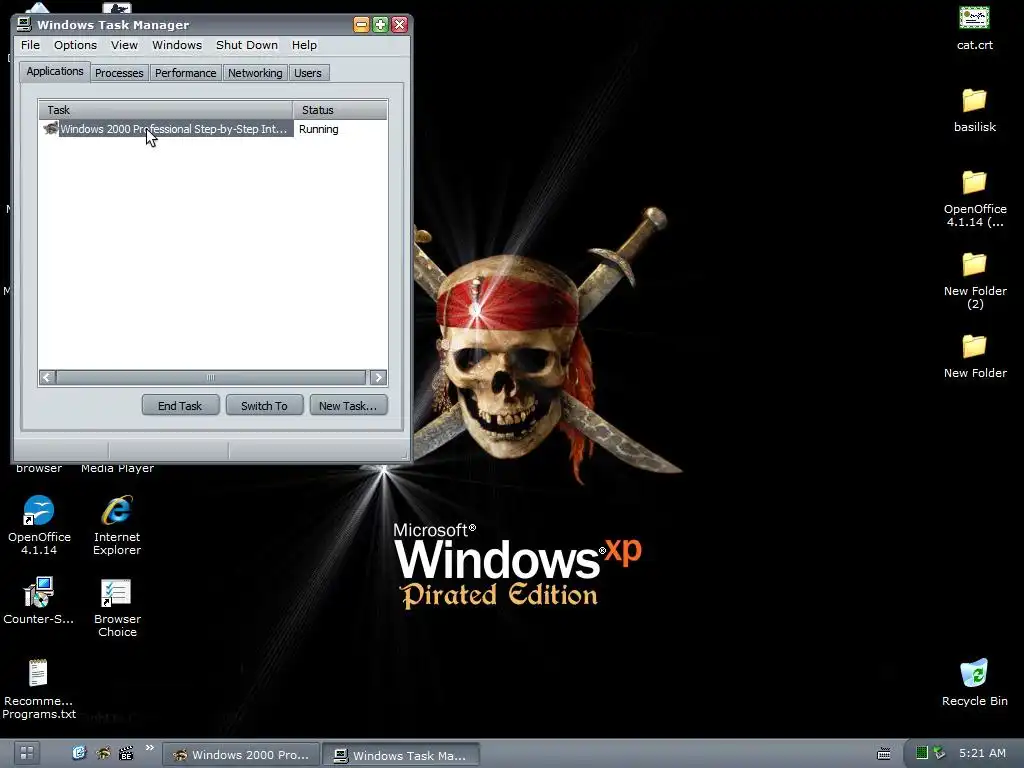This screenshot has height=768, width=1024.
Task: Close the Windows Task Manager window
Action: pos(400,25)
